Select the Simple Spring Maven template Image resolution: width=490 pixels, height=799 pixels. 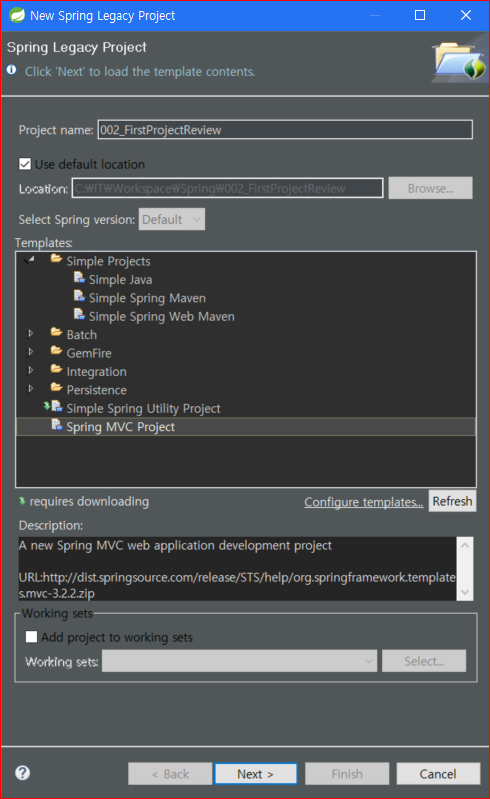(147, 298)
